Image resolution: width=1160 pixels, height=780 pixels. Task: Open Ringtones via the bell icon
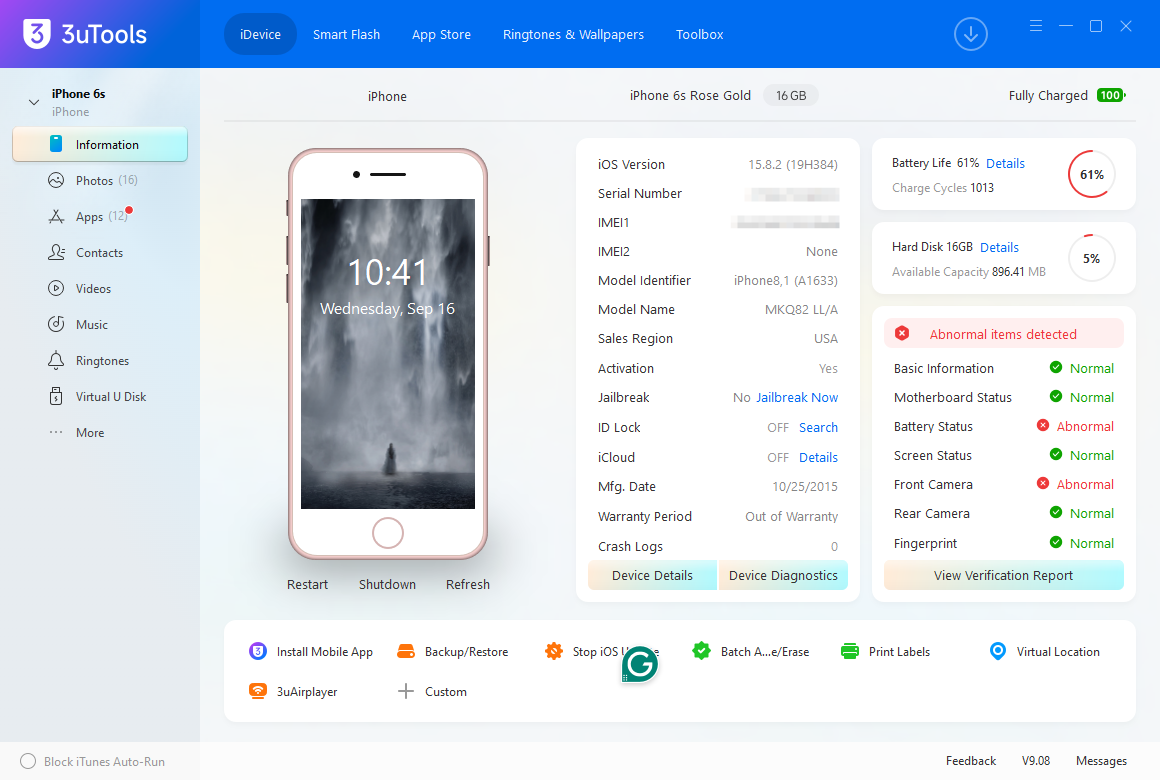[56, 360]
